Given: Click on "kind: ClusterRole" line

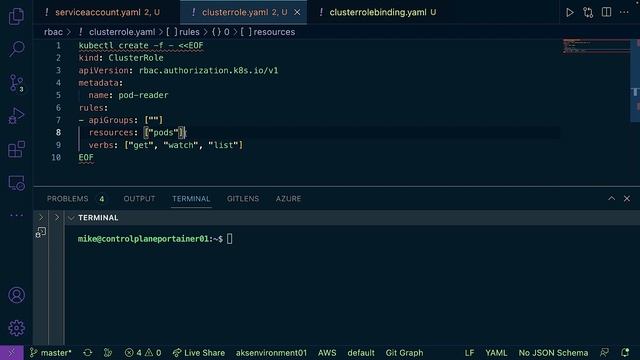Looking at the screenshot, I should click(x=121, y=58).
